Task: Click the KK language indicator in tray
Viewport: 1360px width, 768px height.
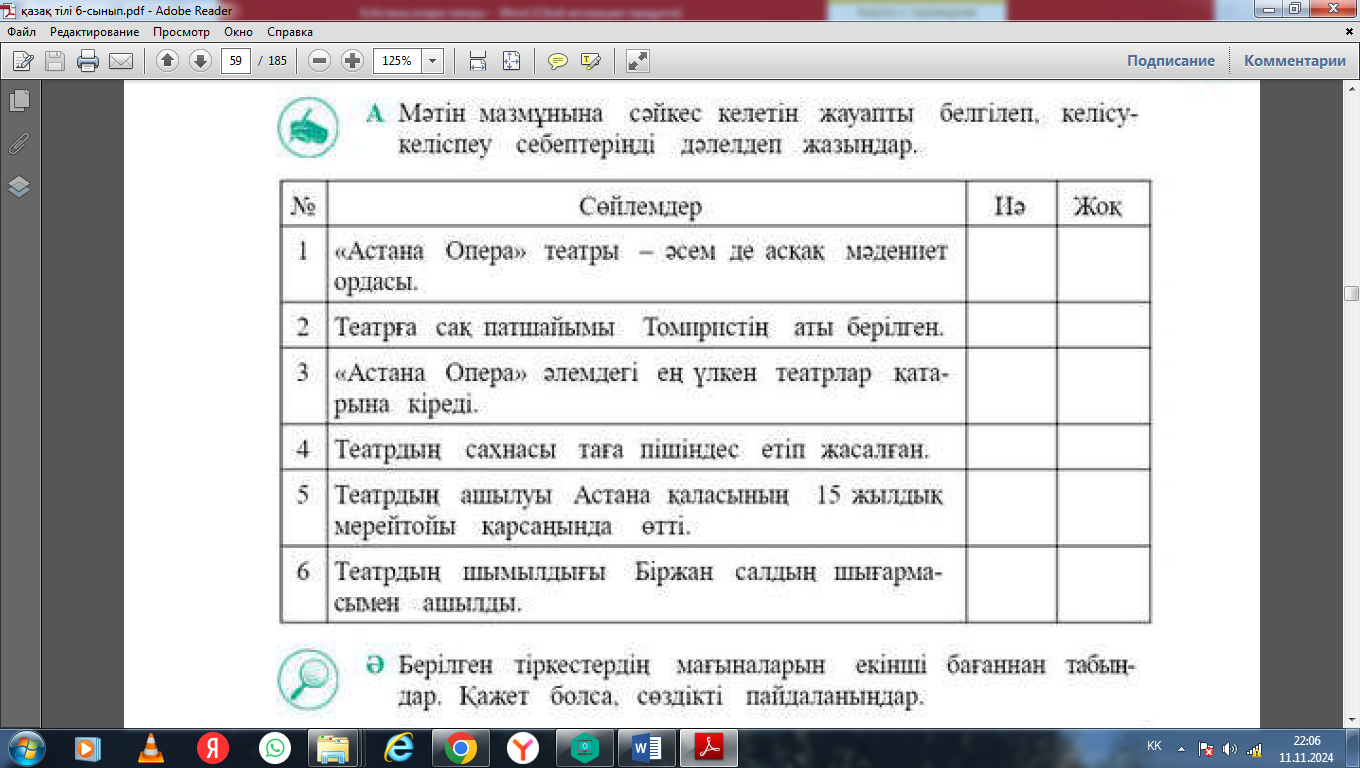Action: pos(1154,747)
